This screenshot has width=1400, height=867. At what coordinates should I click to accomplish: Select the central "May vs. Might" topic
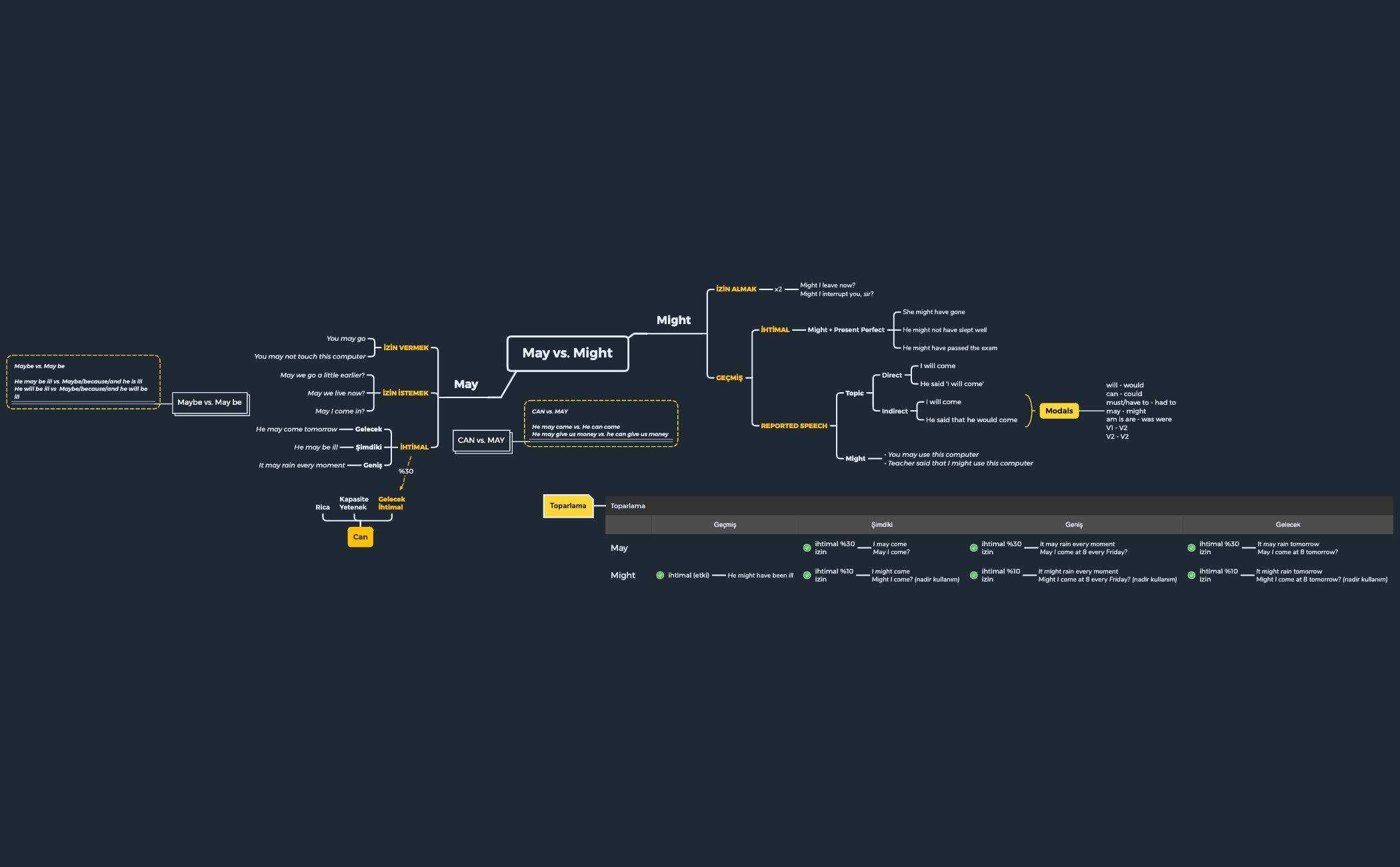point(567,353)
